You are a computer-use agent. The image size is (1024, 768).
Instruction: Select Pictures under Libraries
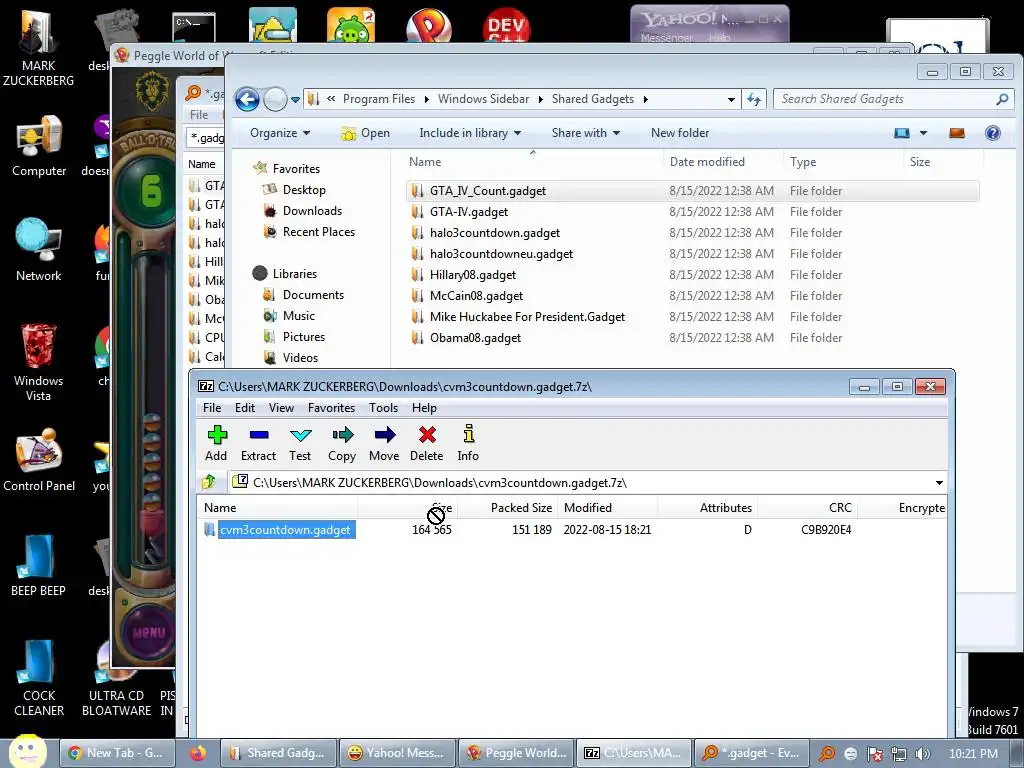(304, 337)
